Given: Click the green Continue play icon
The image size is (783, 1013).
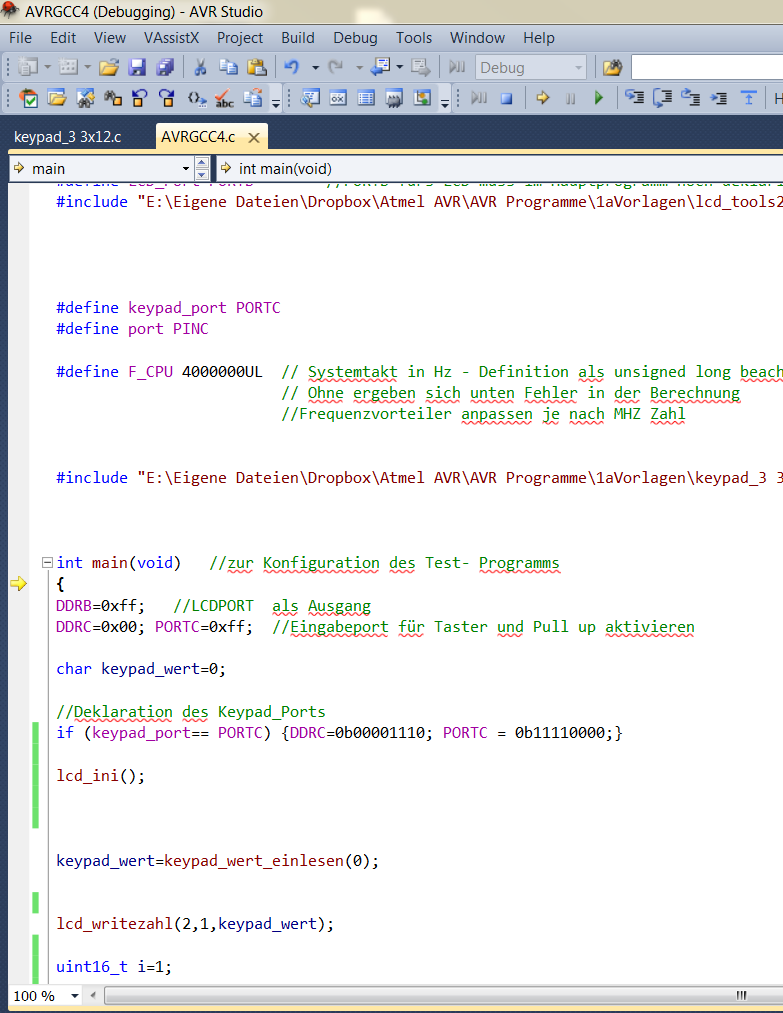Looking at the screenshot, I should pyautogui.click(x=599, y=99).
